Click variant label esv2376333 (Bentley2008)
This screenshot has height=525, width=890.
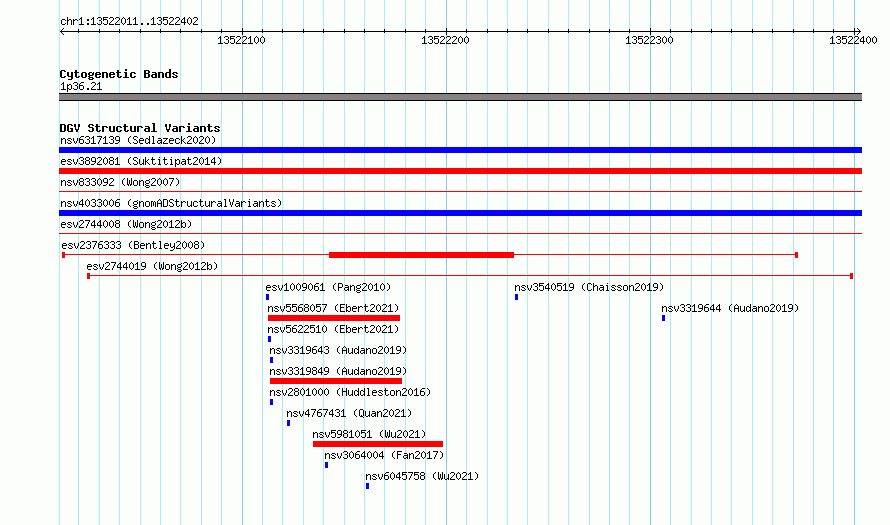coord(133,245)
